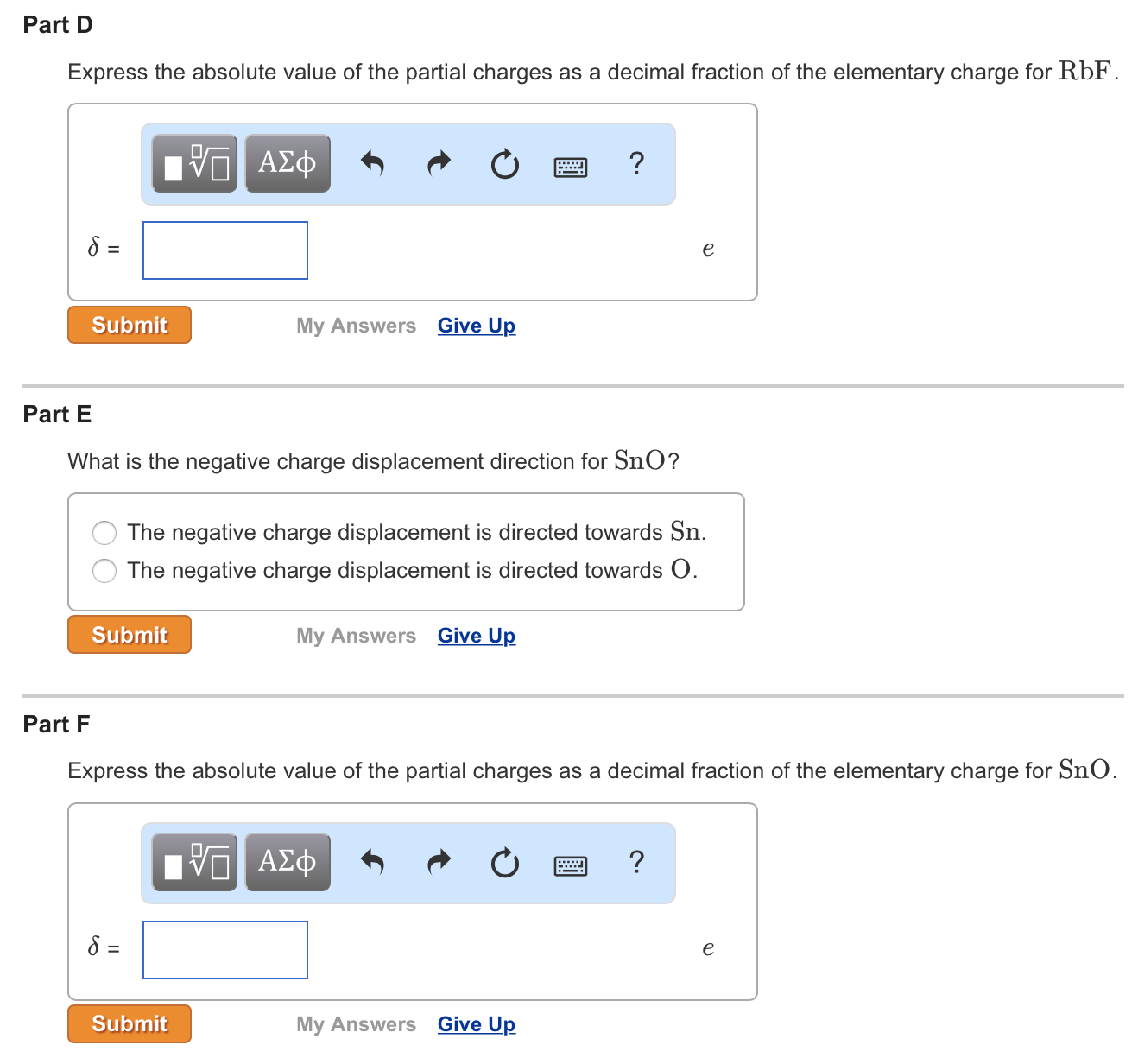Screen dimensions: 1138x1064
Task: Click Give Up for Part E
Action: [x=476, y=636]
